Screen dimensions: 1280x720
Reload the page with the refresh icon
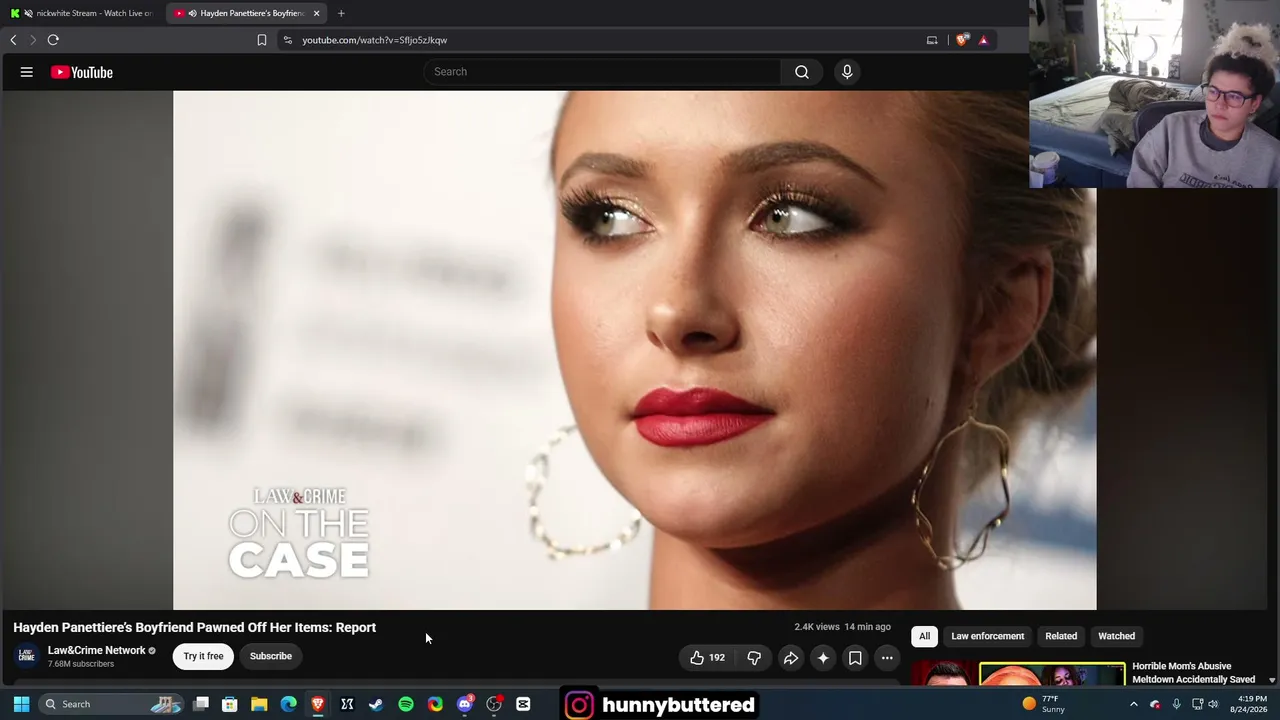tap(53, 40)
